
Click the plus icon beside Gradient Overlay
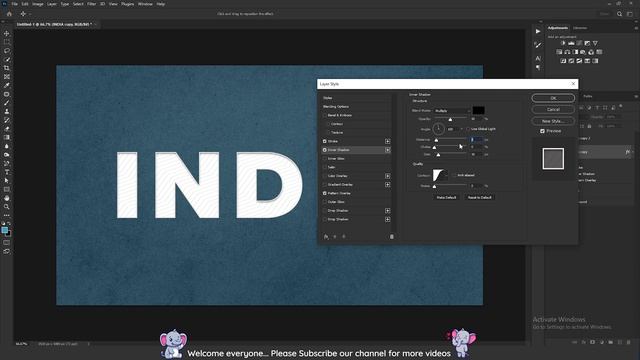[x=387, y=184]
